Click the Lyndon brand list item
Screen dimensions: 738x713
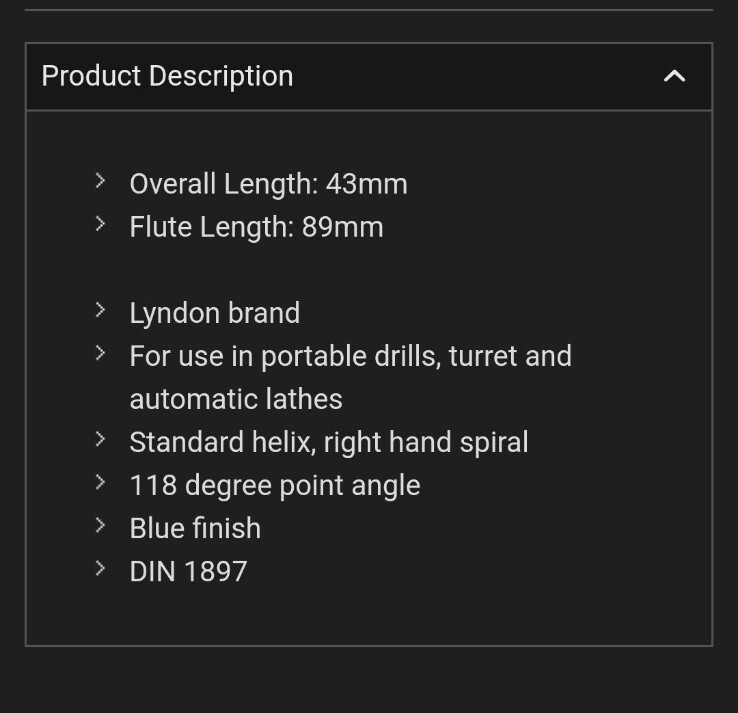pos(215,313)
